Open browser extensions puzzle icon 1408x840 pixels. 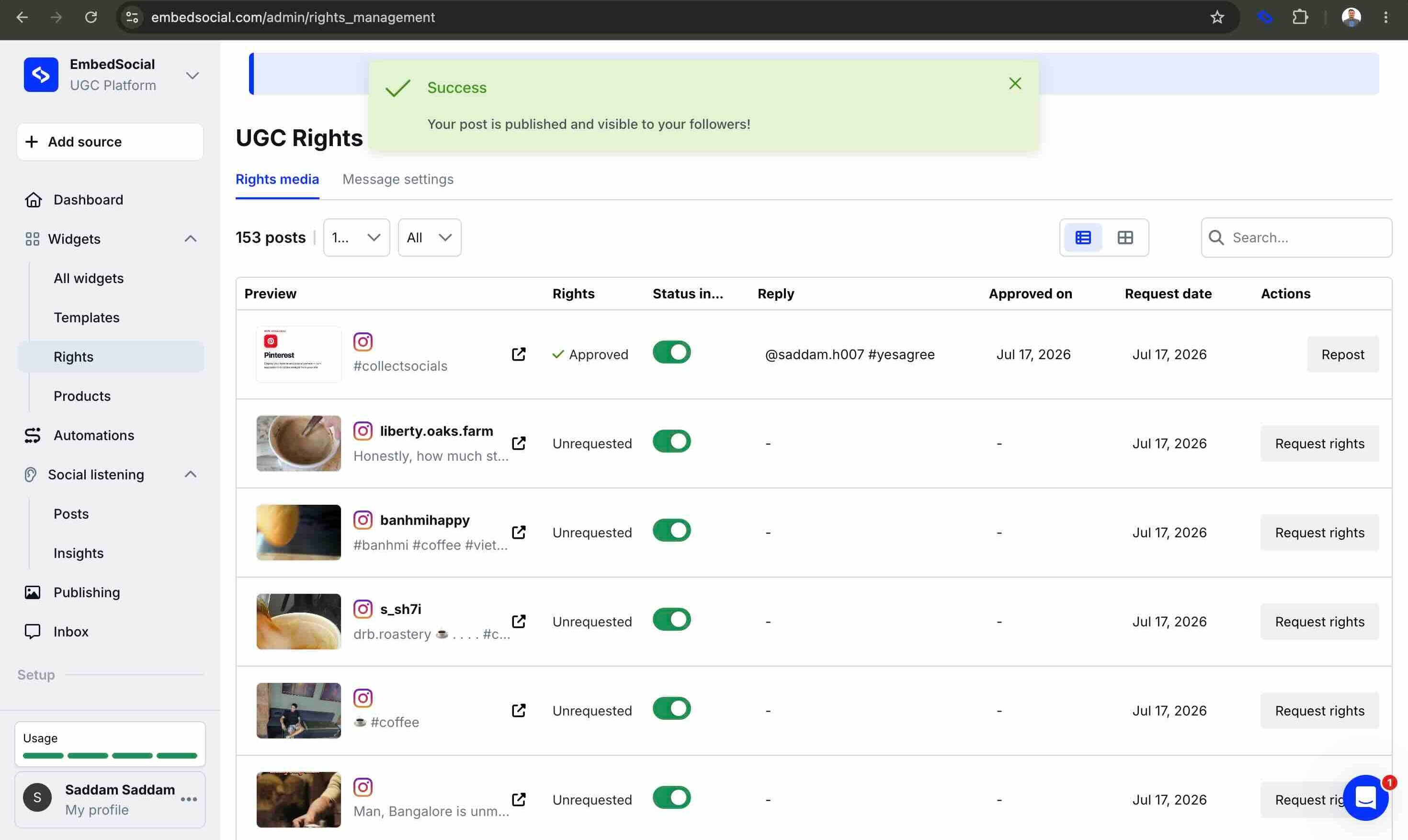tap(1300, 18)
